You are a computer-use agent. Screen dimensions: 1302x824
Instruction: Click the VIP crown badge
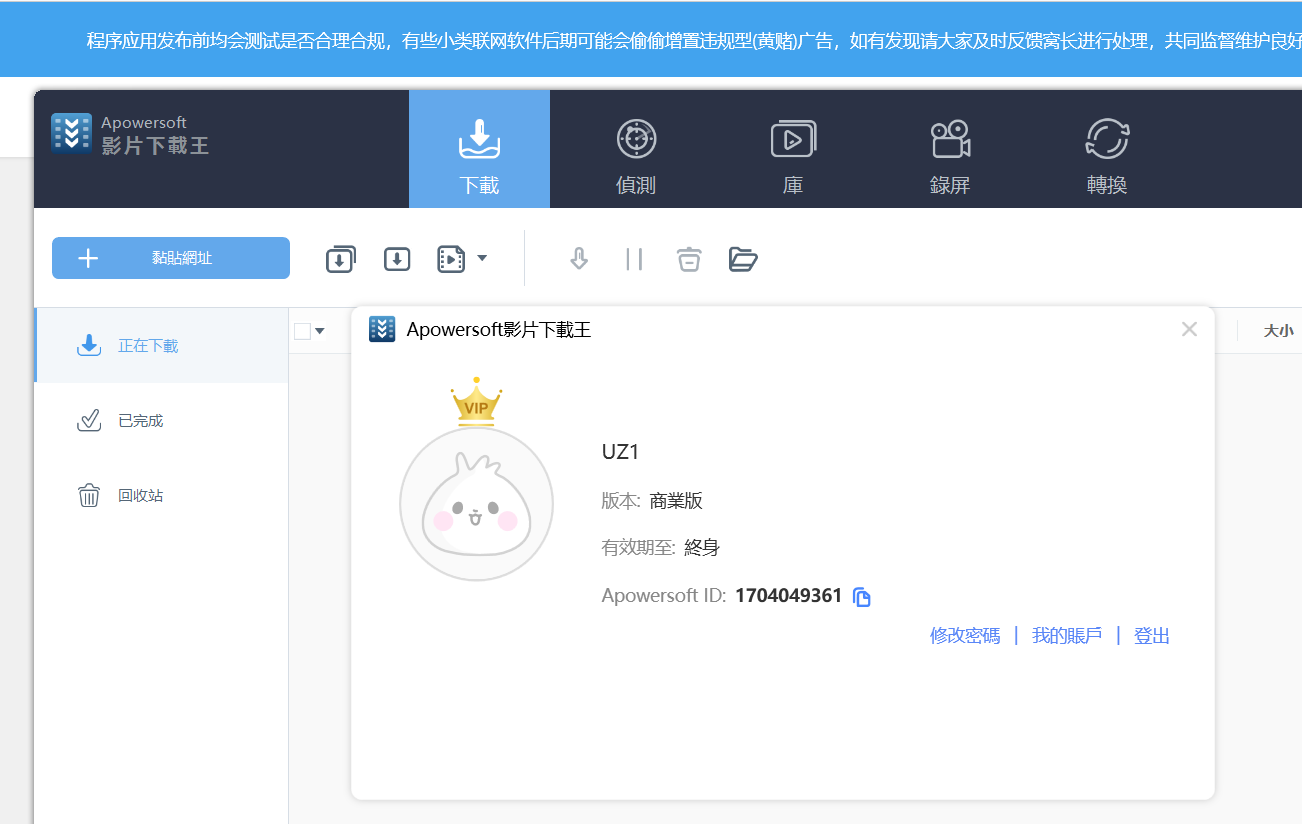(476, 402)
